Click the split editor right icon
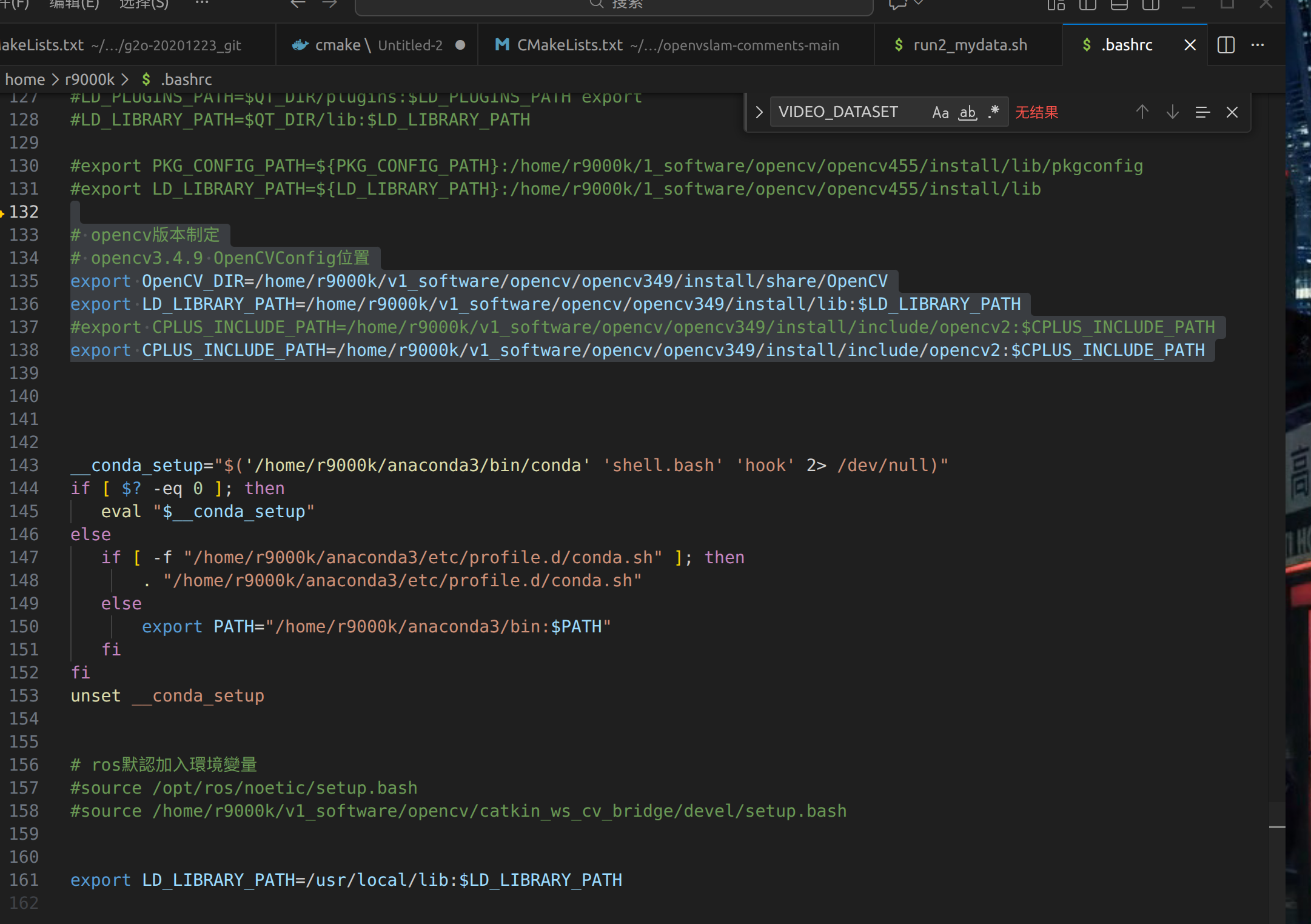Viewport: 1311px width, 924px height. pos(1225,45)
